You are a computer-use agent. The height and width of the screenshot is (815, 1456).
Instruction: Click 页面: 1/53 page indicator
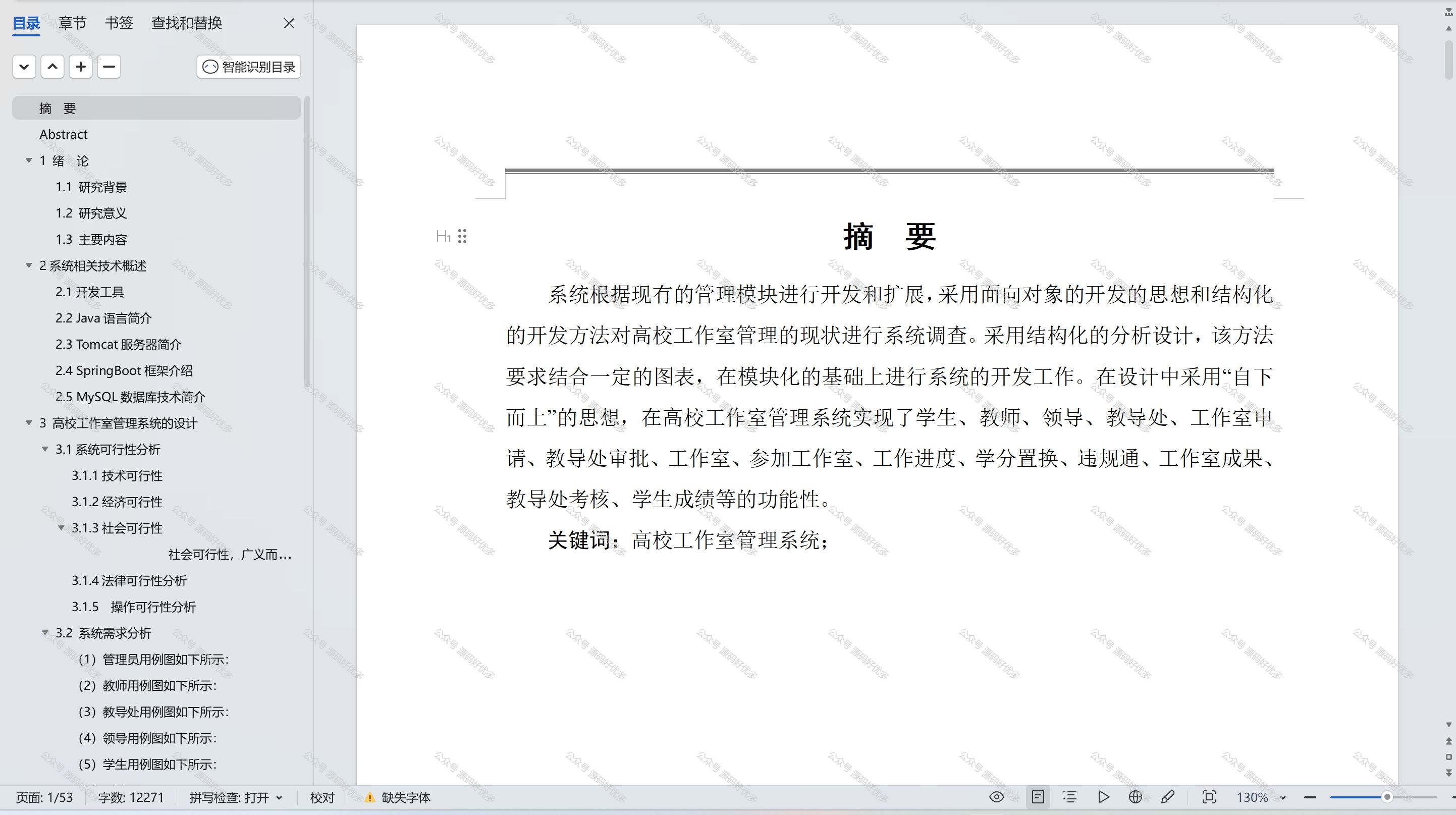[x=44, y=797]
